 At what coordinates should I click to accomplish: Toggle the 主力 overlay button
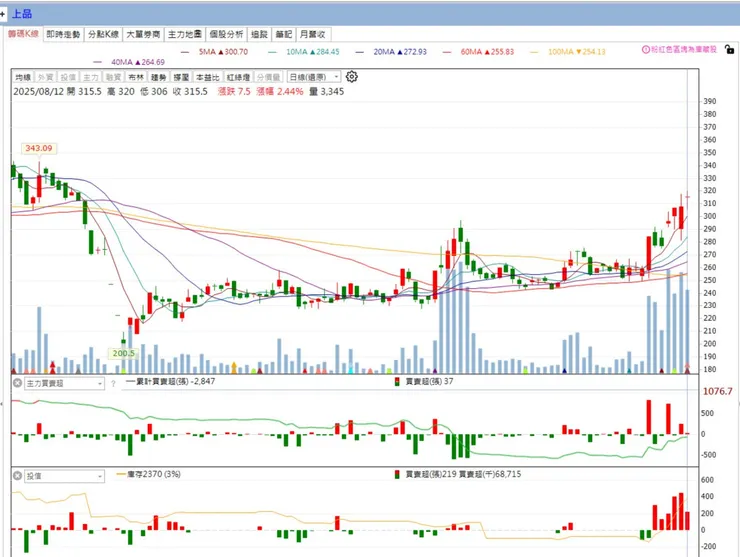pyautogui.click(x=91, y=77)
